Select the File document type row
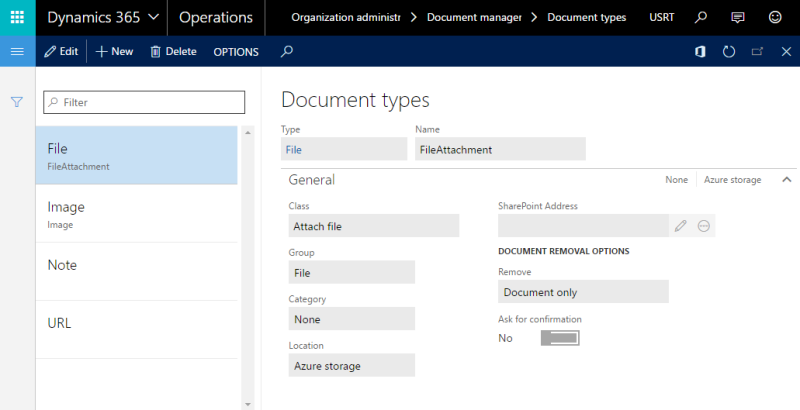 pos(136,156)
